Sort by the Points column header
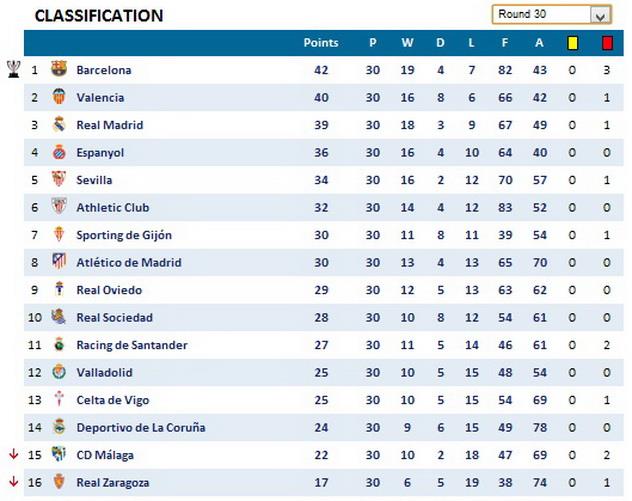The height and width of the screenshot is (501, 632). click(x=321, y=43)
